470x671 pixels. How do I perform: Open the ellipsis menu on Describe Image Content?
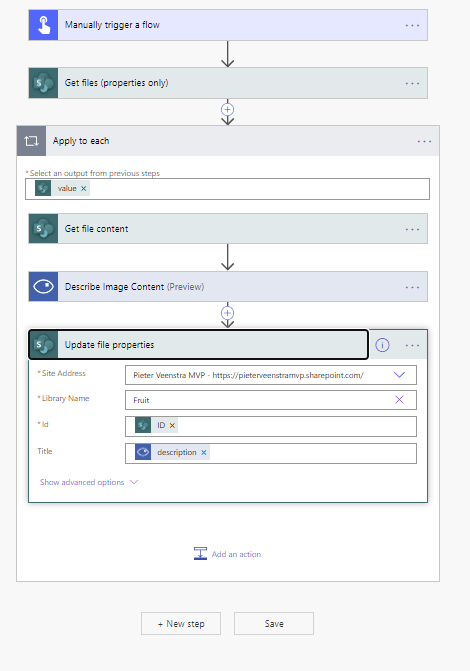[412, 287]
